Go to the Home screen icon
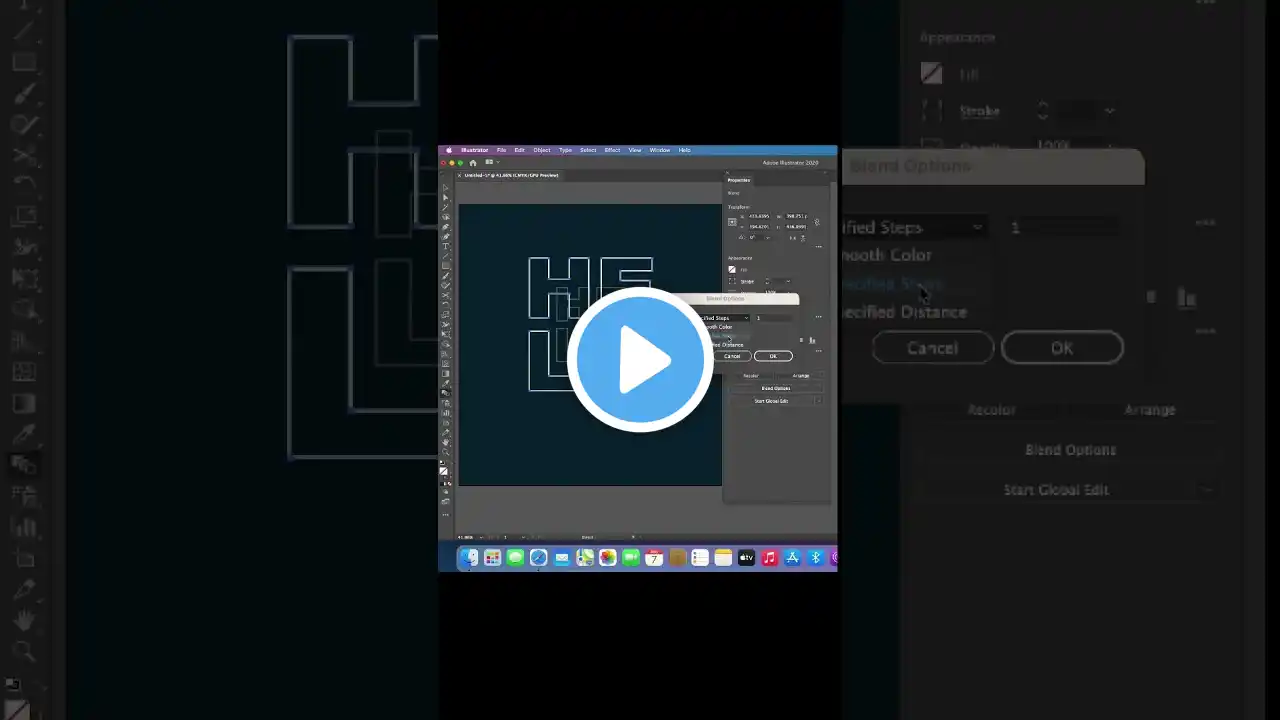Image resolution: width=1280 pixels, height=720 pixels. [x=473, y=162]
